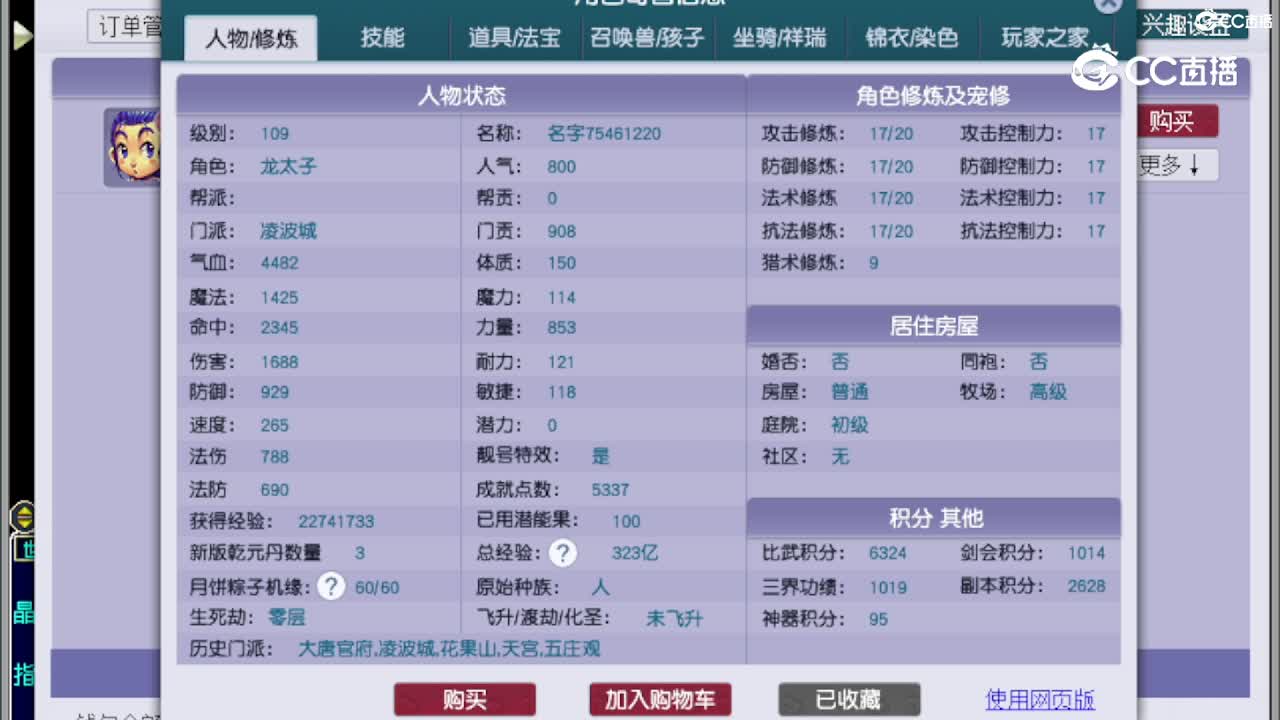This screenshot has height=720, width=1280.
Task: Click the character avatar portrait
Action: click(134, 146)
